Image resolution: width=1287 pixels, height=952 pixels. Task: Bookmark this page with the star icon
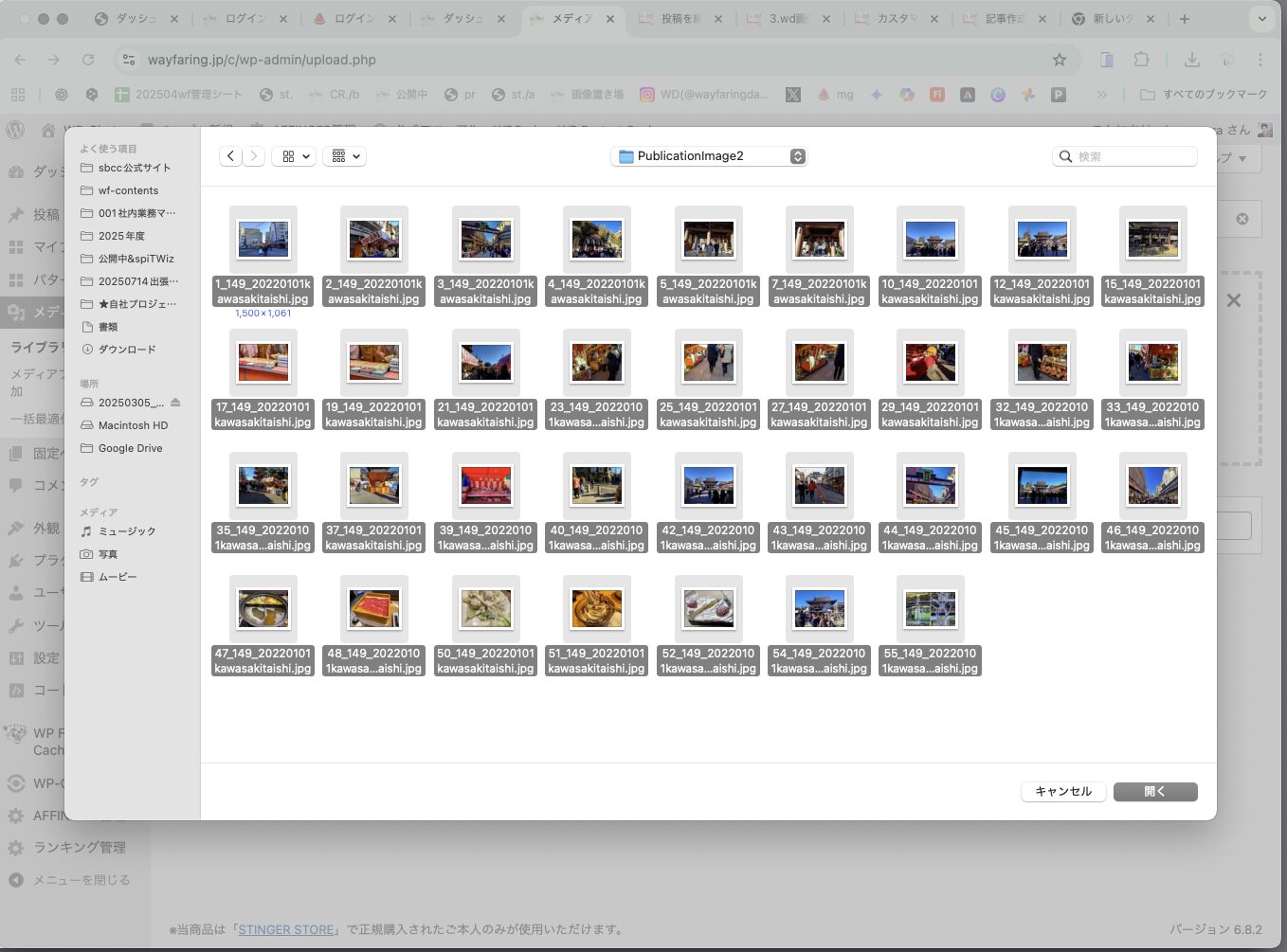point(1060,60)
